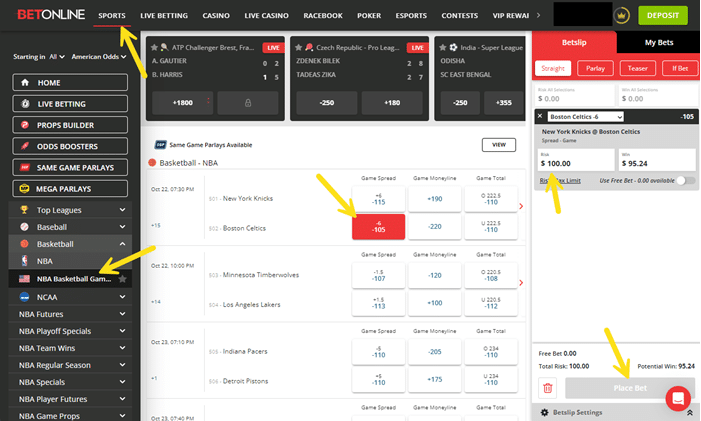Open Props Builder
Screen dimensions: 701x421
coord(70,125)
